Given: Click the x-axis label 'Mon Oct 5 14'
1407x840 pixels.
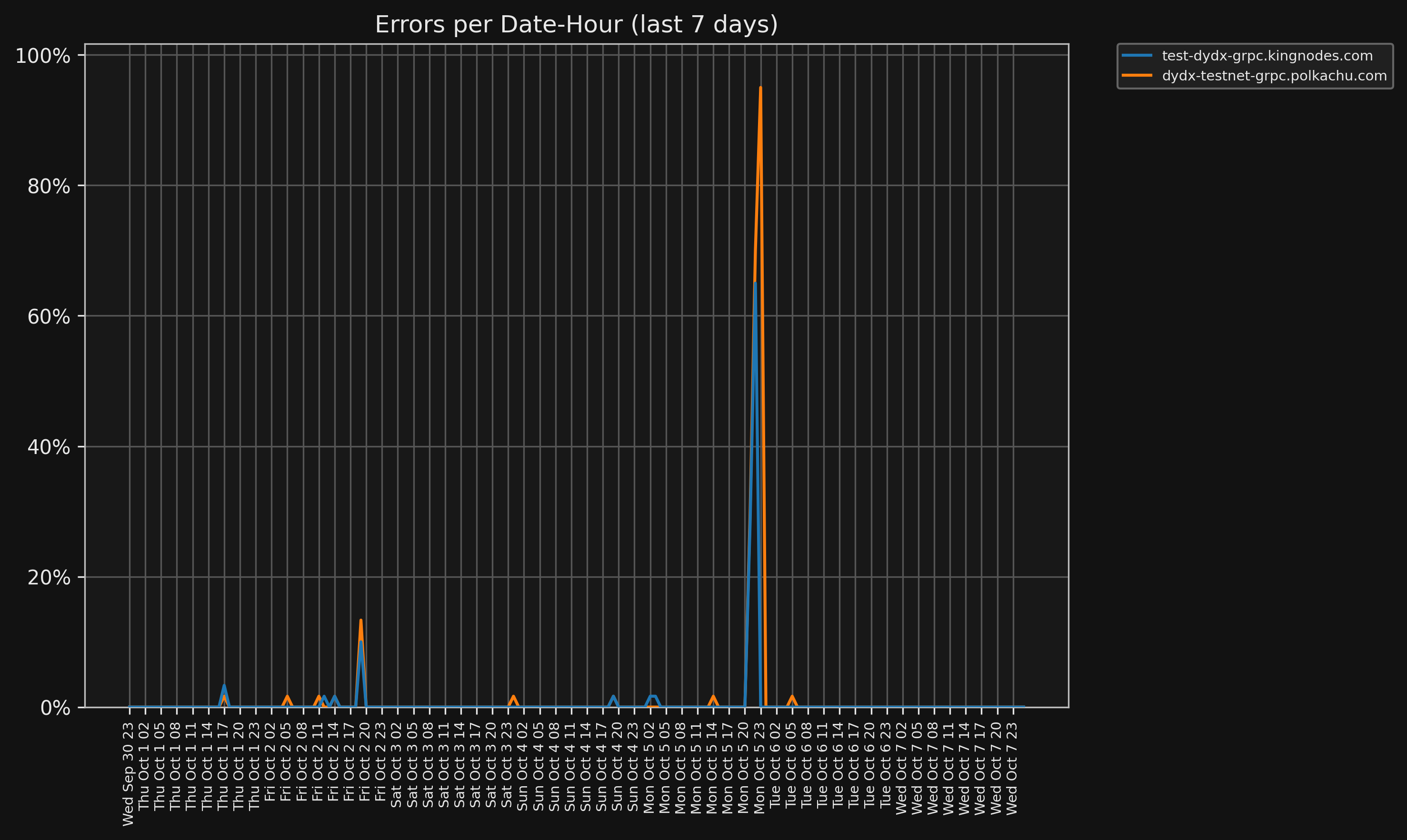Looking at the screenshot, I should tap(712, 768).
